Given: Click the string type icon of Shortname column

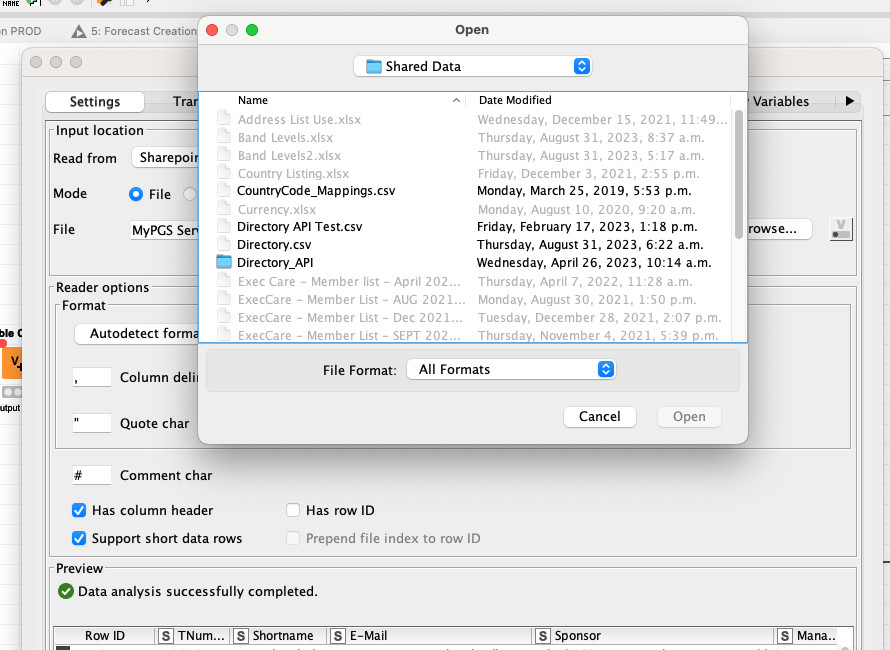Looking at the screenshot, I should pyautogui.click(x=241, y=636).
